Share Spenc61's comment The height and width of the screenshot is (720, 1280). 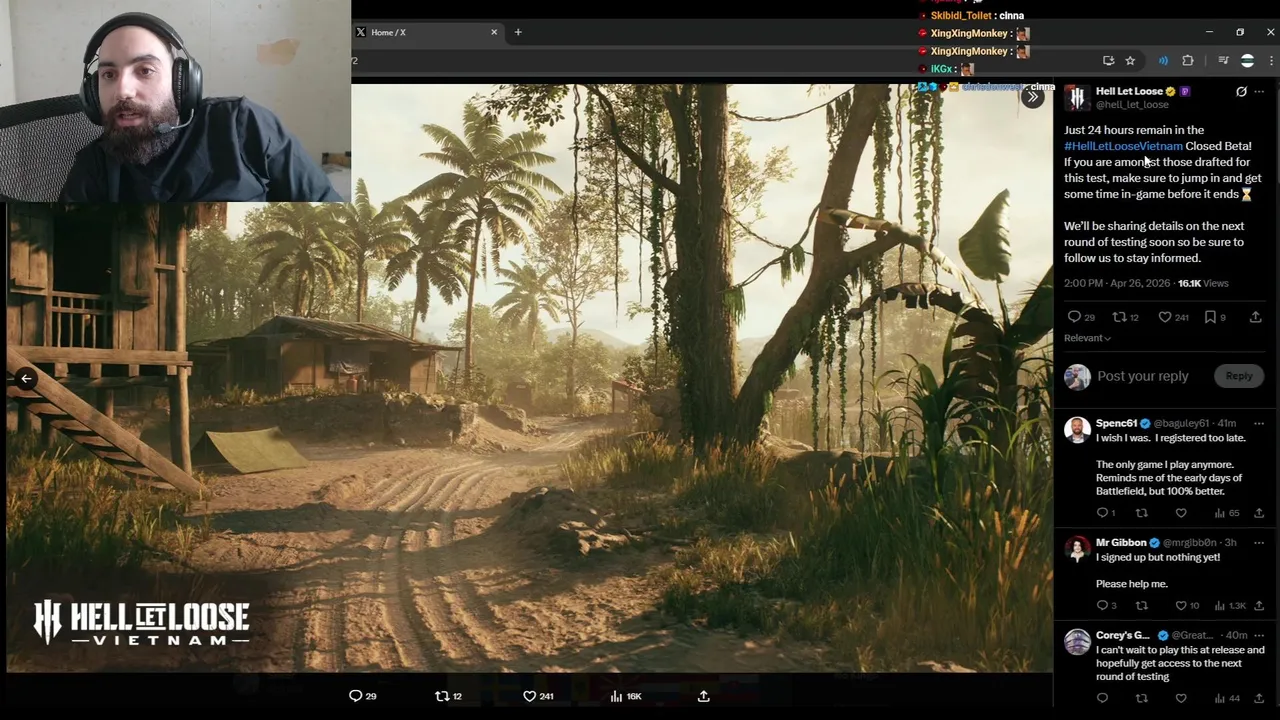point(1259,513)
